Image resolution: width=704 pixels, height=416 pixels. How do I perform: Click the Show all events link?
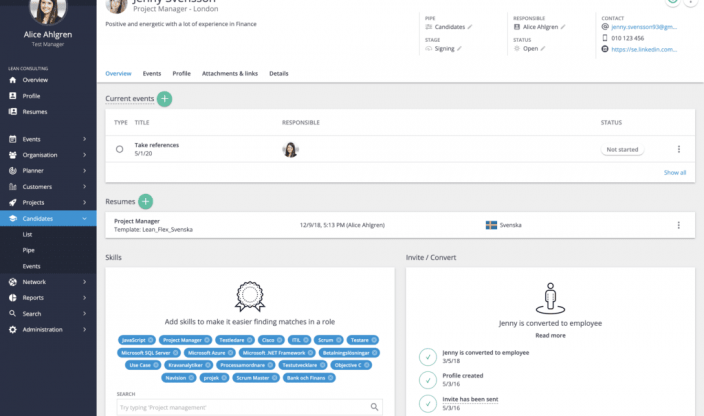pyautogui.click(x=675, y=173)
